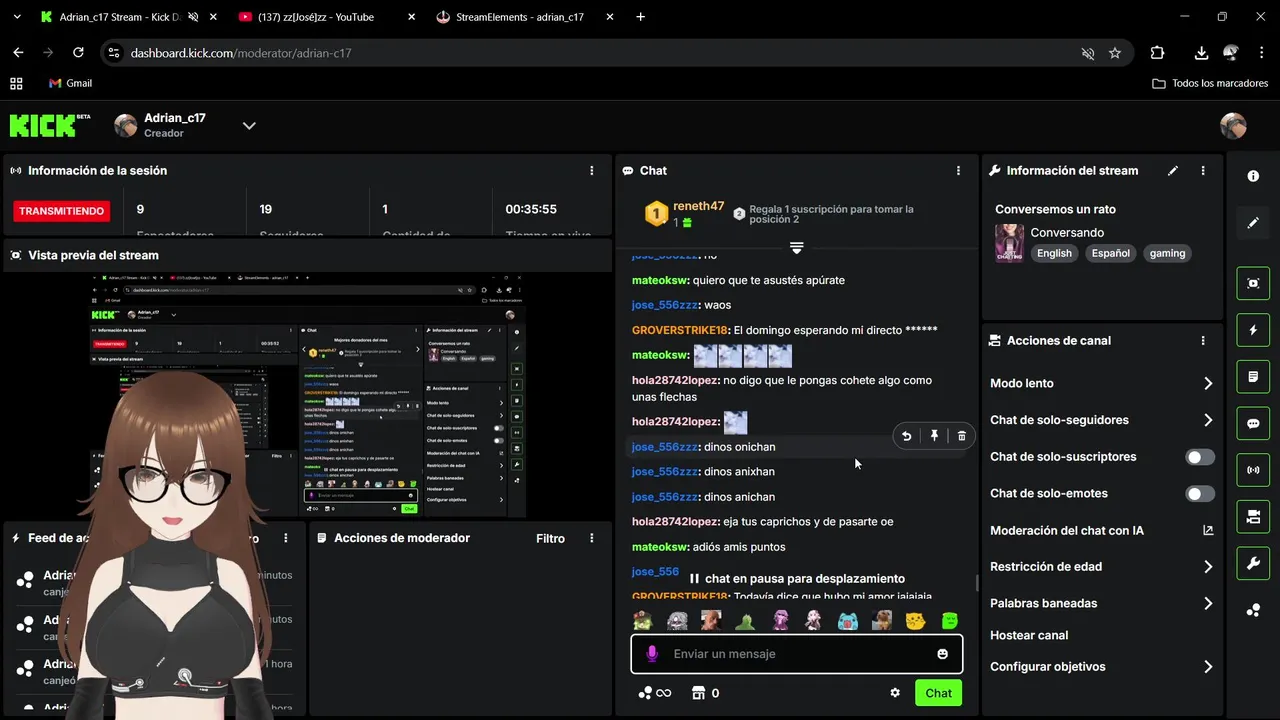Screen dimensions: 1280x720
Task: Pin the hovered chat message
Action: point(934,436)
